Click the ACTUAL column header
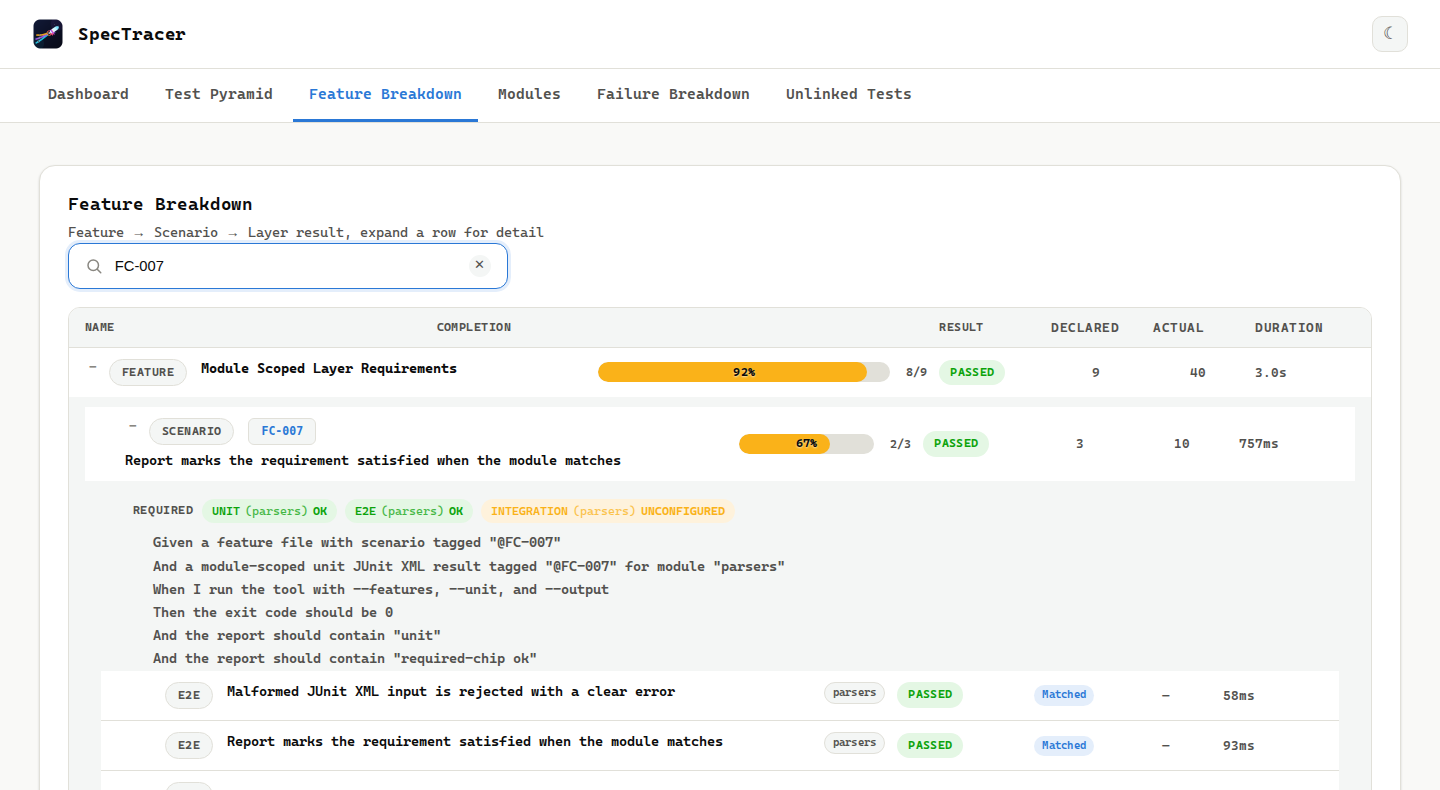 [1178, 328]
